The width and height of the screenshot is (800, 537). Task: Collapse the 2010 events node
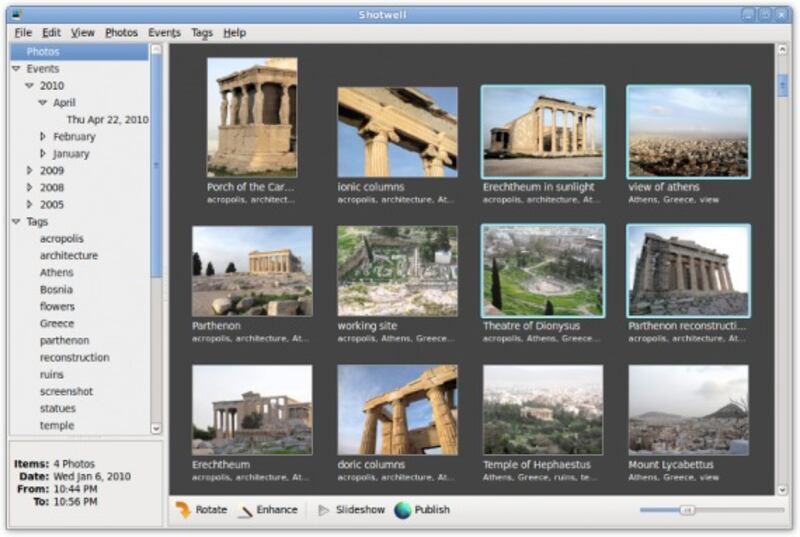(30, 86)
